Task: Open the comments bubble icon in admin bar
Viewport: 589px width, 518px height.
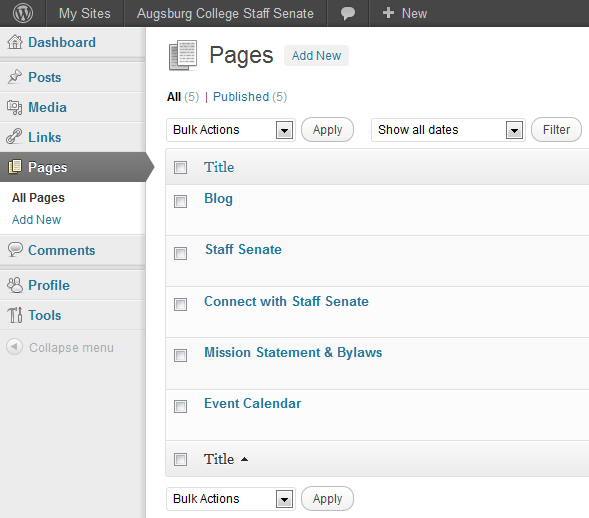Action: (x=347, y=14)
